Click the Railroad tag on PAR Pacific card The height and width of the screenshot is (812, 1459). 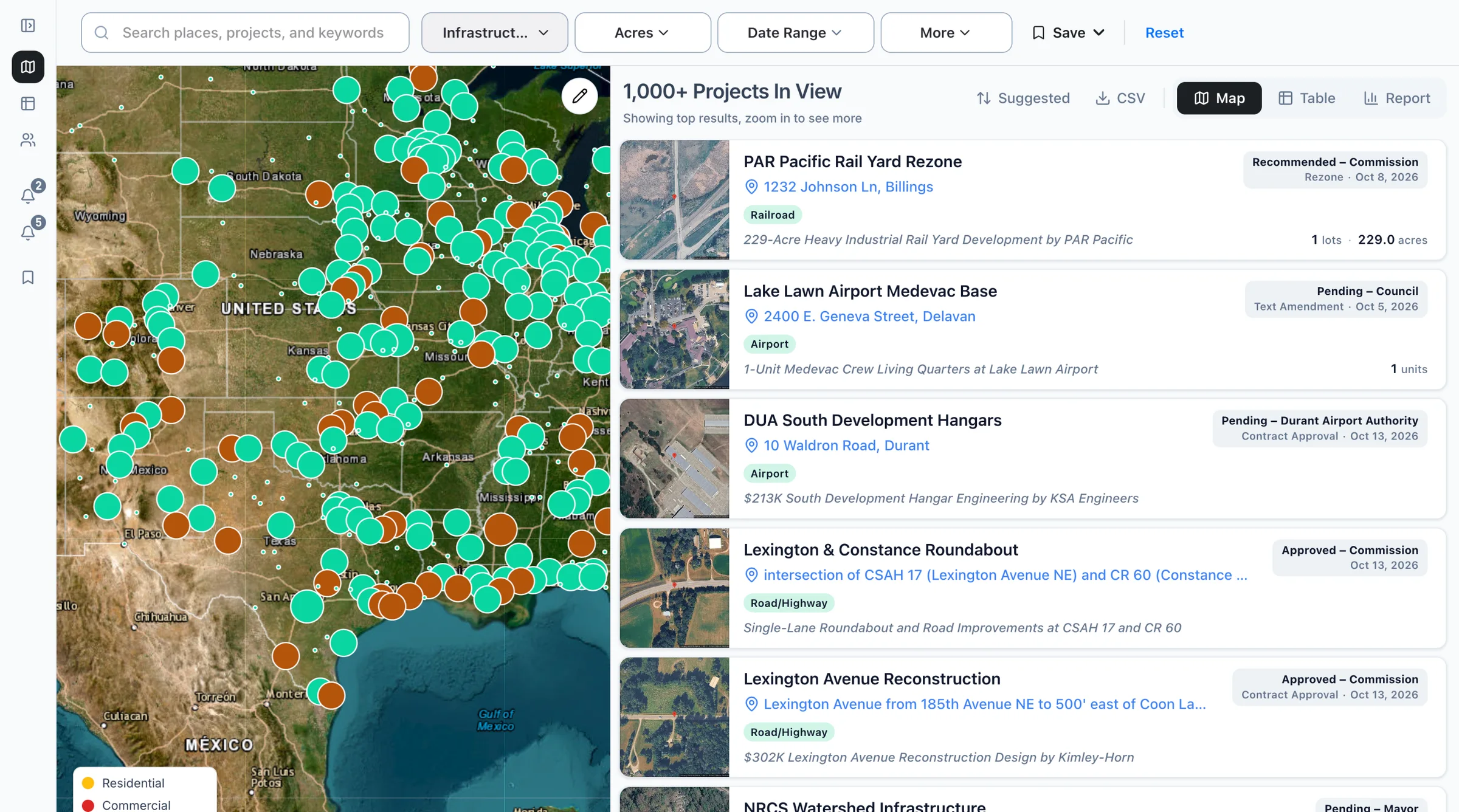tap(772, 215)
